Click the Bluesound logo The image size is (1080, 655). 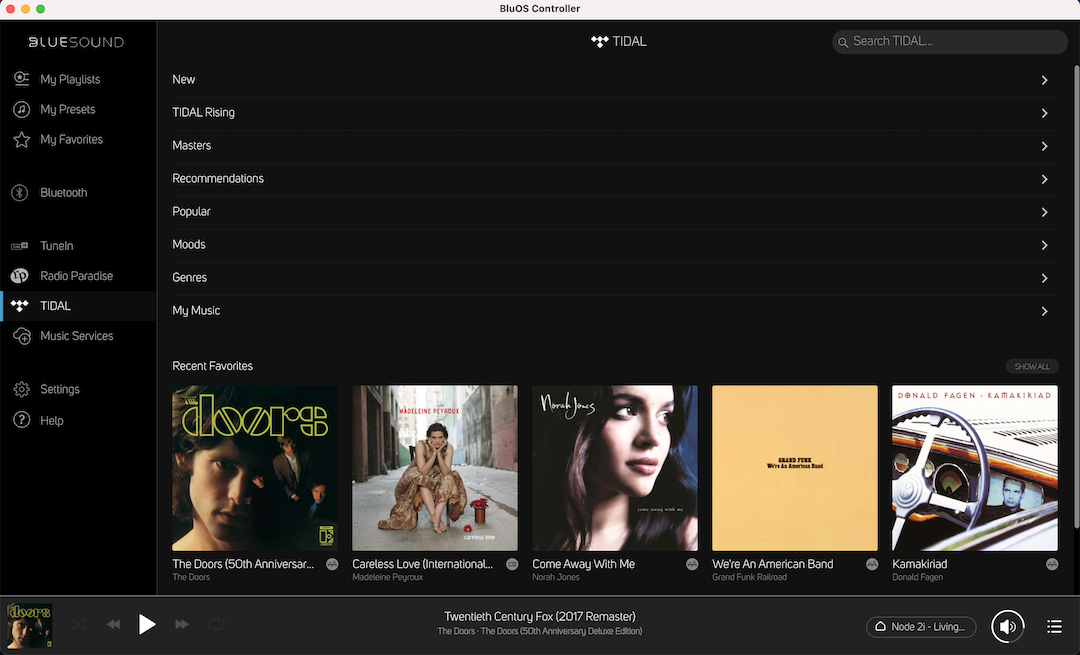tap(76, 42)
